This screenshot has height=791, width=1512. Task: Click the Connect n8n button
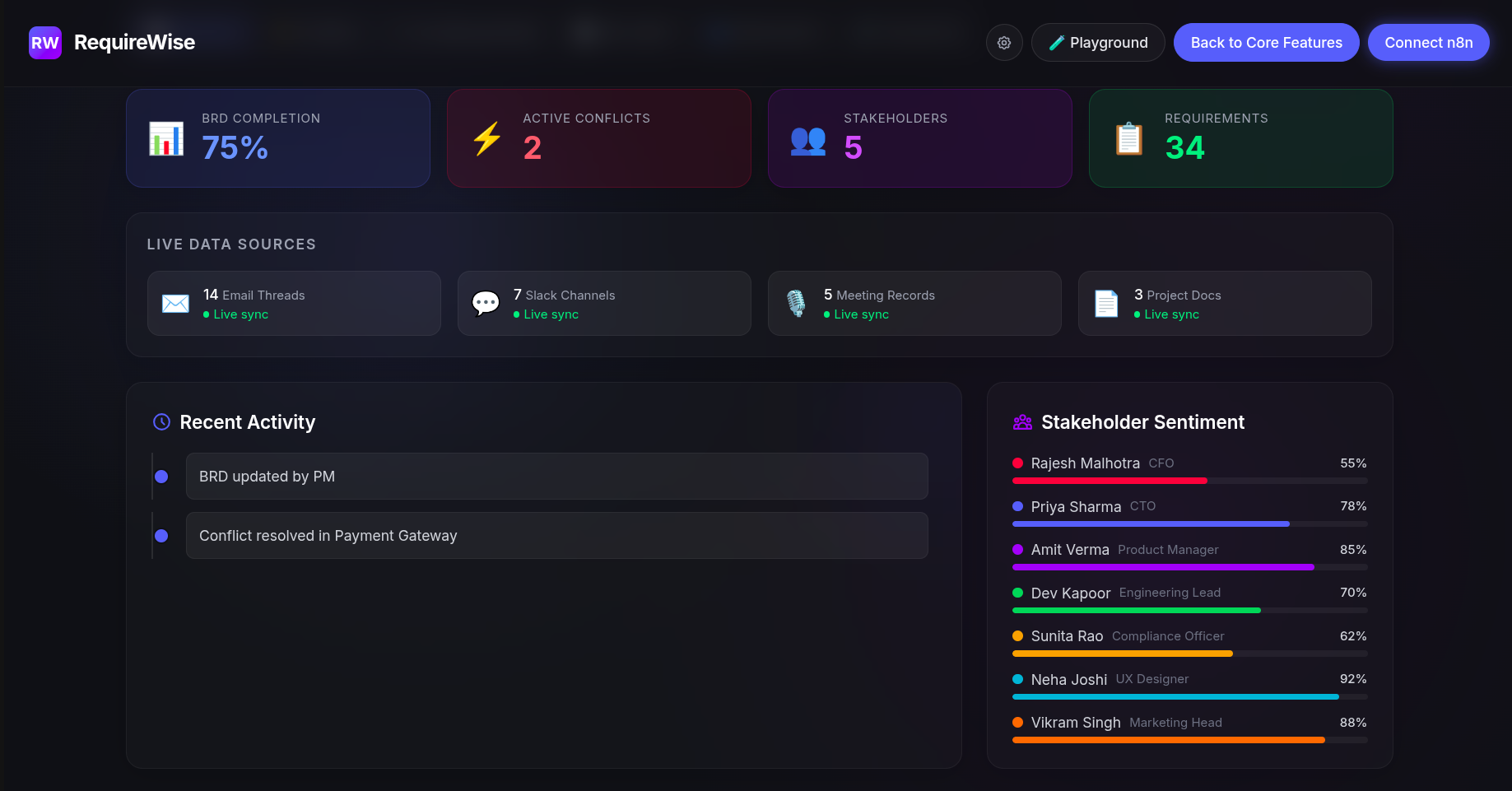[x=1428, y=43]
